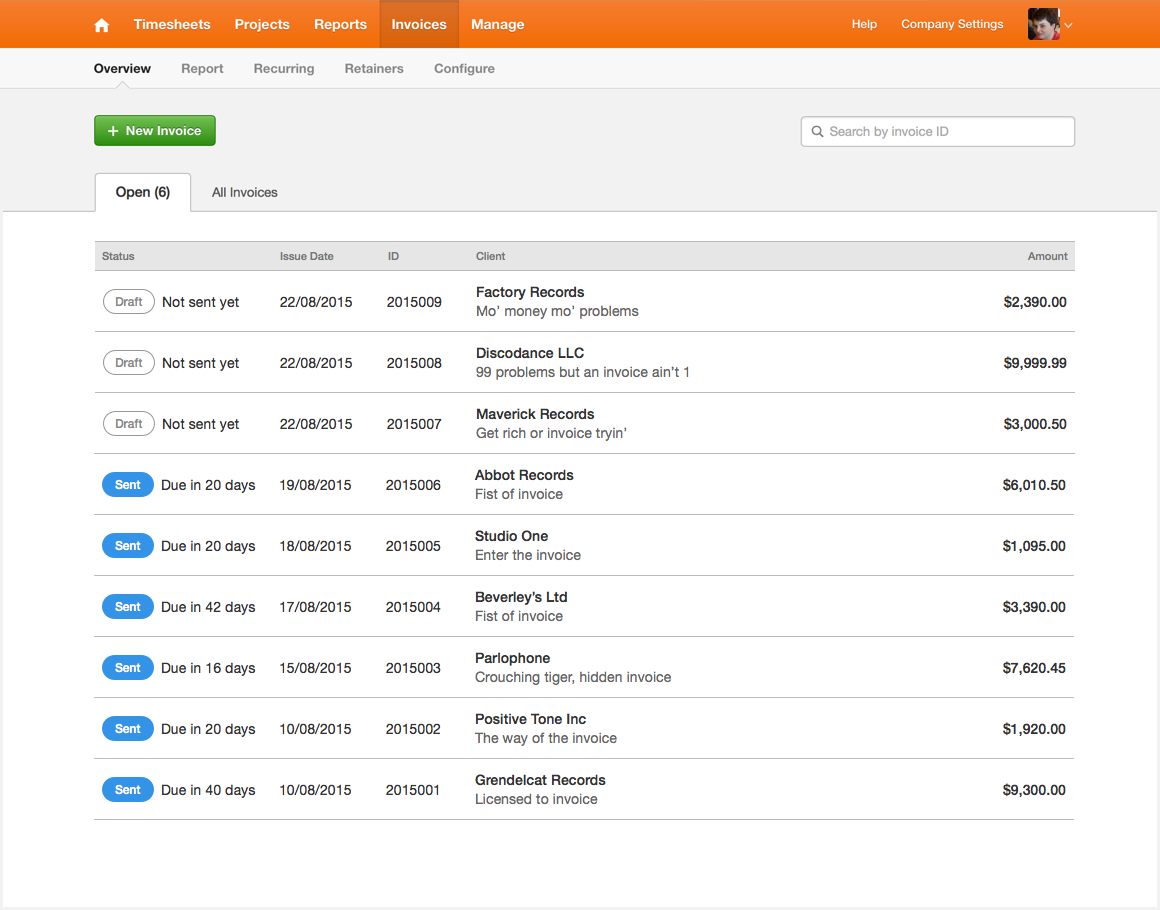1160x910 pixels.
Task: Open Company Settings
Action: tap(952, 24)
